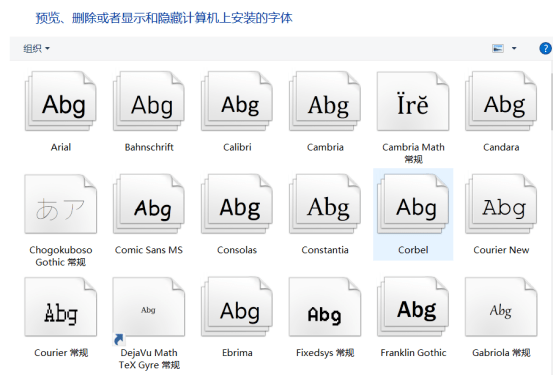
Task: Select the Comic Sans MS font icon
Action: tap(149, 204)
